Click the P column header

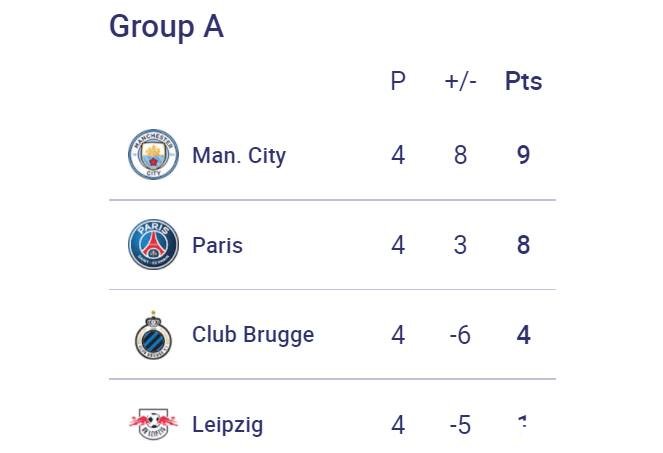398,81
